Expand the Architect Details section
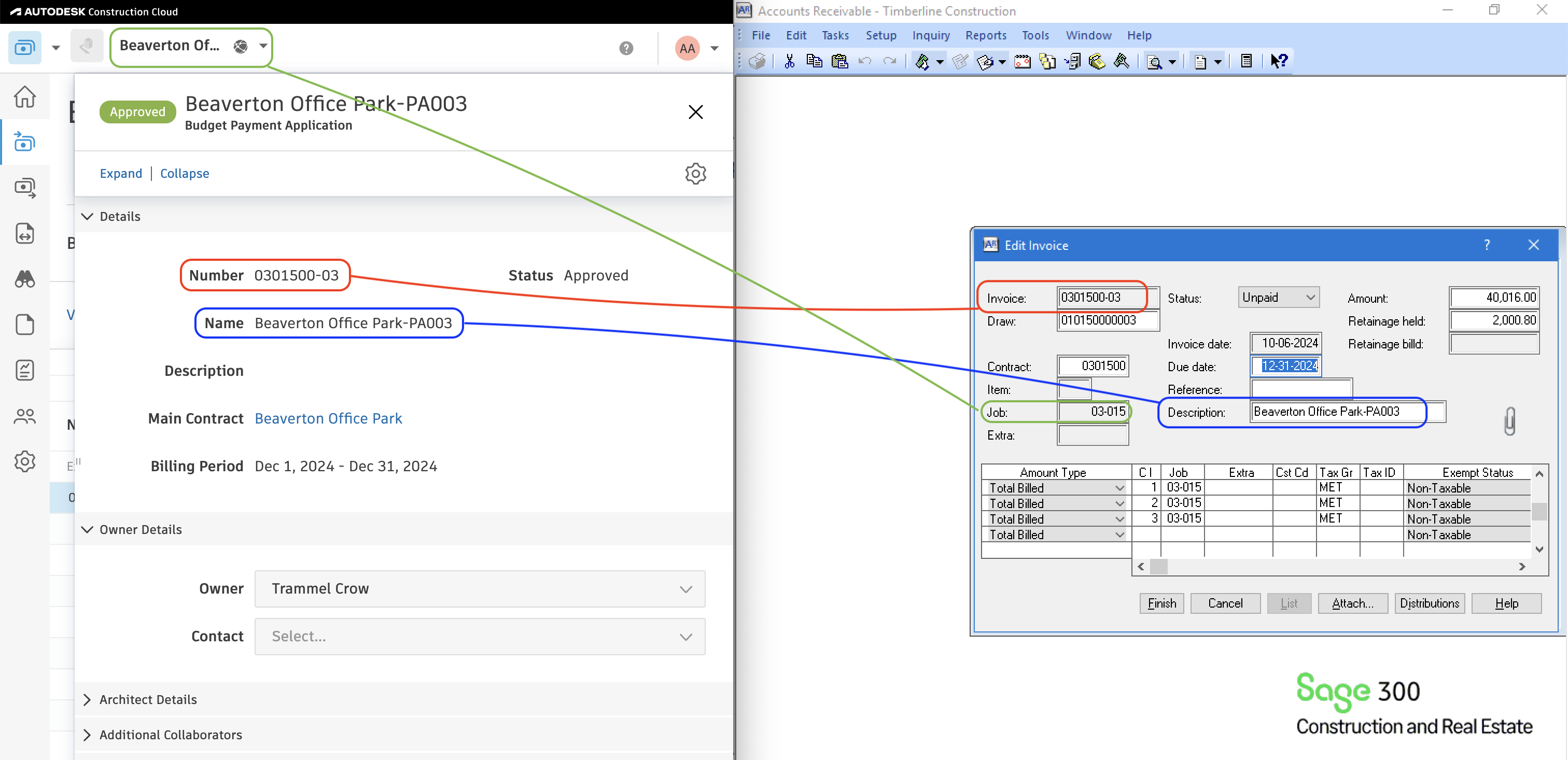The height and width of the screenshot is (760, 1568). tap(88, 700)
